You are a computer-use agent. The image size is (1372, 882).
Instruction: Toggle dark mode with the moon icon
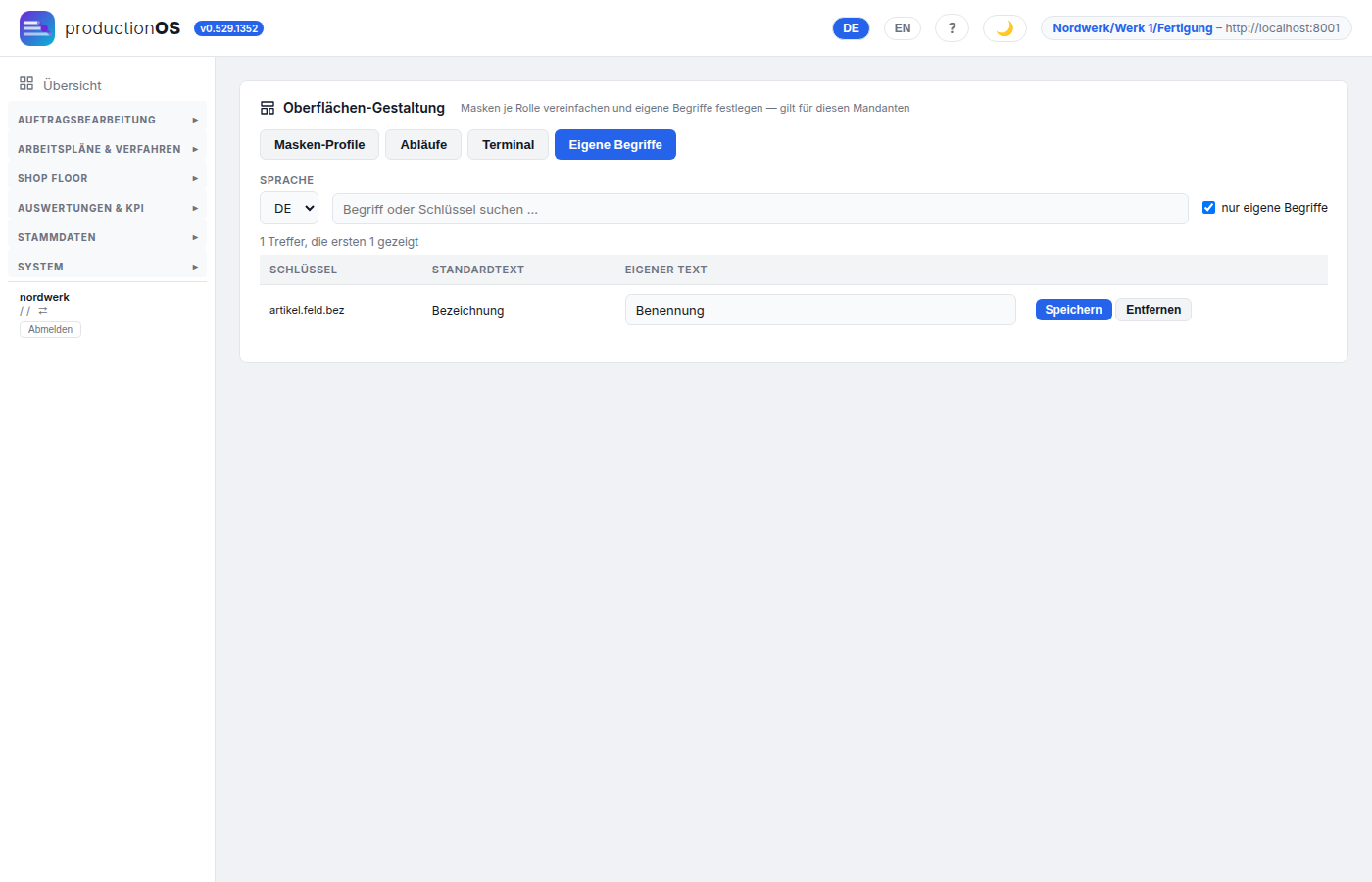[1004, 28]
